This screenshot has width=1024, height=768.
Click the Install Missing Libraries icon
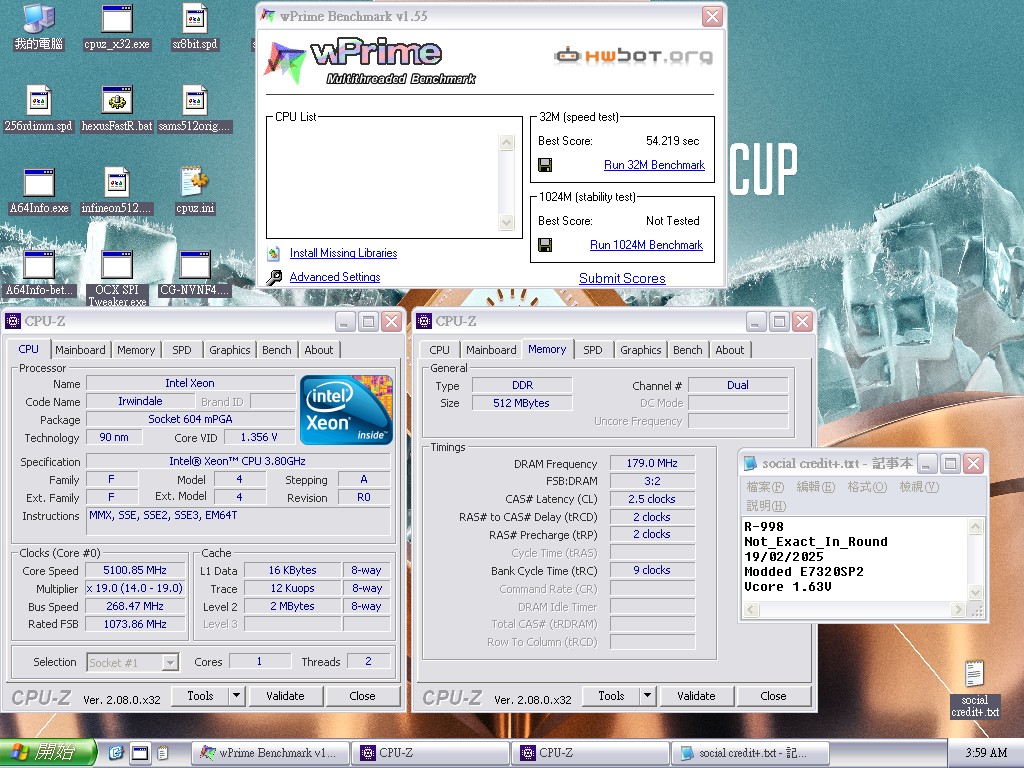point(274,253)
